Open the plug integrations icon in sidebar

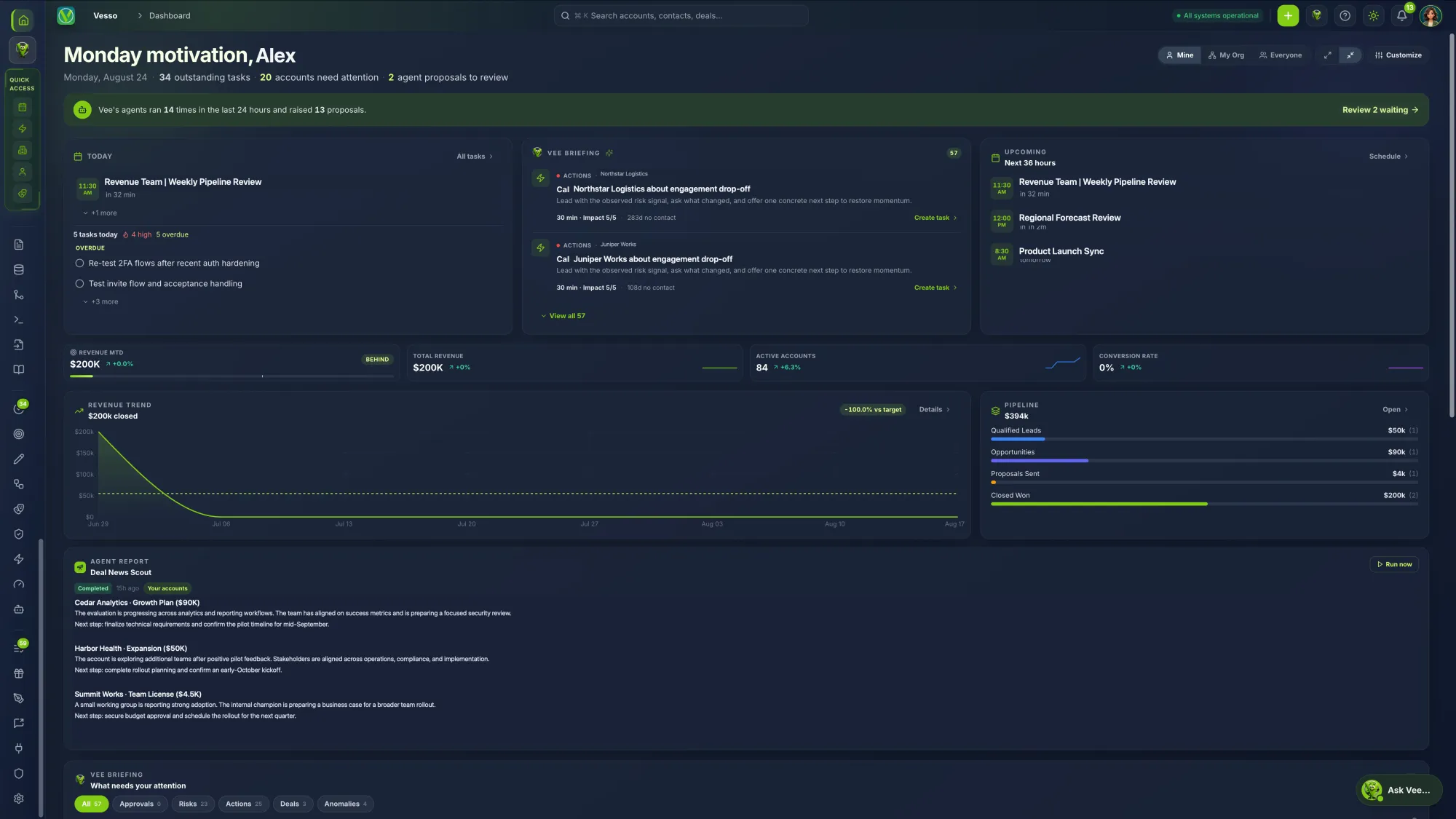click(19, 748)
